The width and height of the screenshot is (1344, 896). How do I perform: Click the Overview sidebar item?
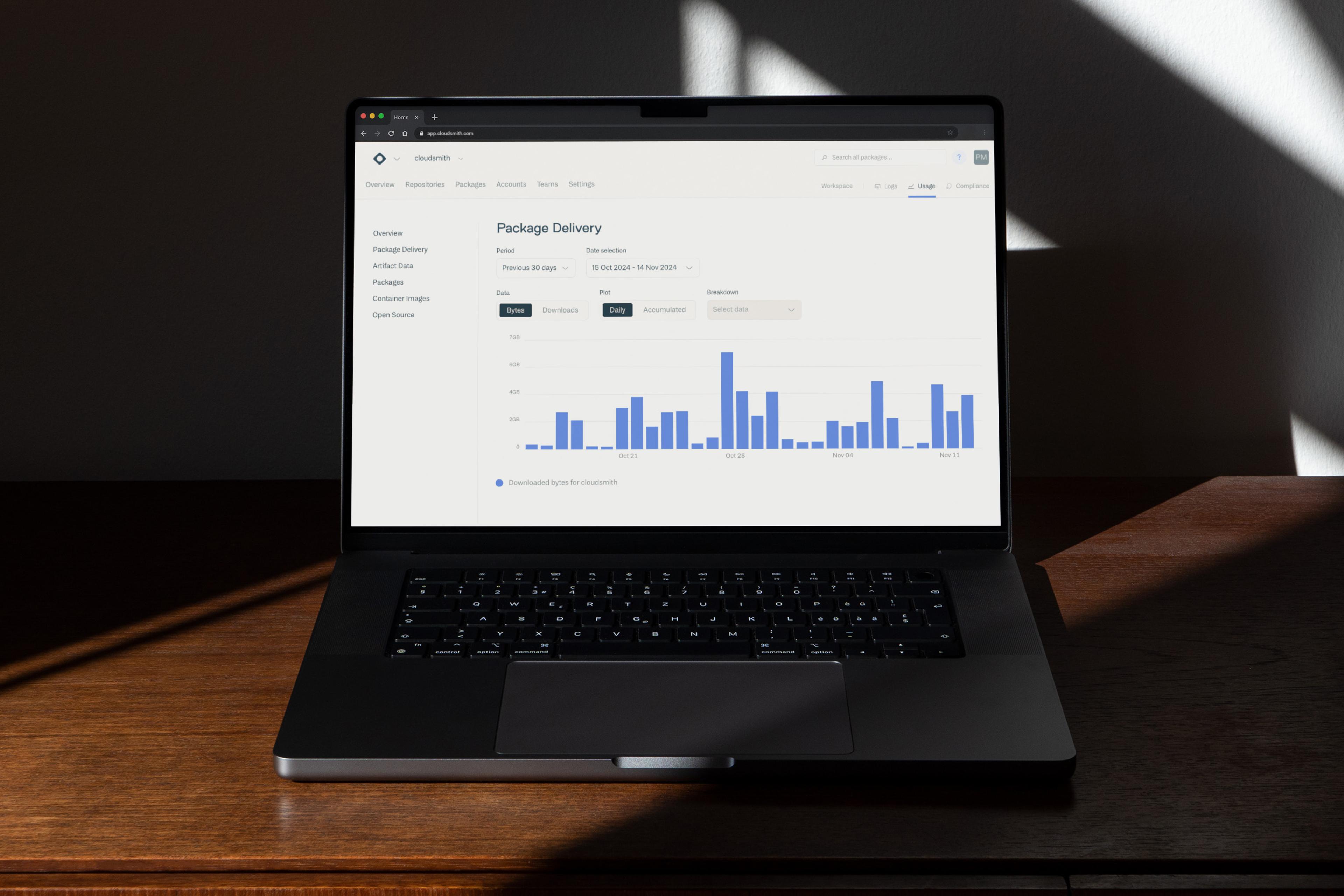[388, 233]
